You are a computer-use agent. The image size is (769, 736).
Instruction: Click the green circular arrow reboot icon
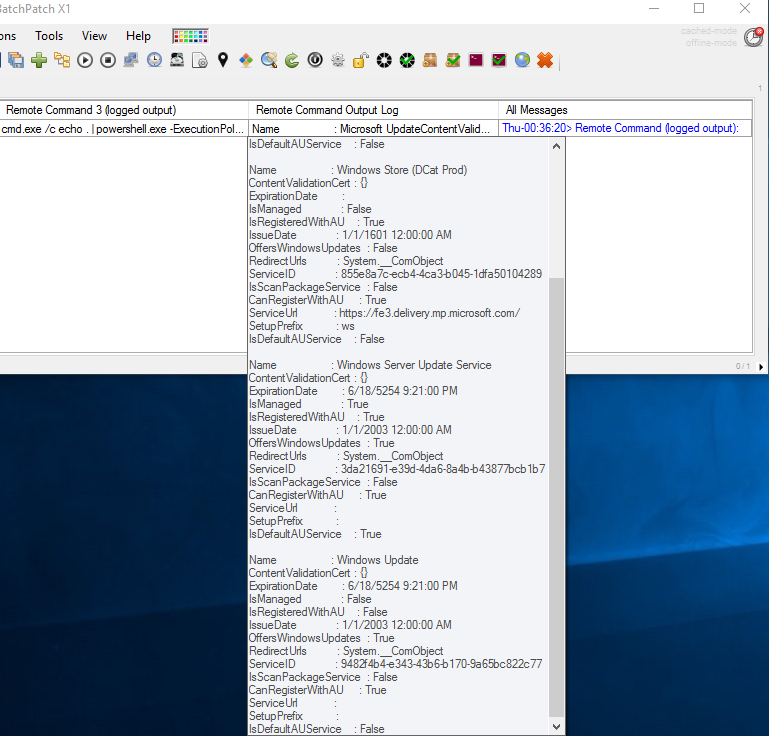click(x=292, y=60)
